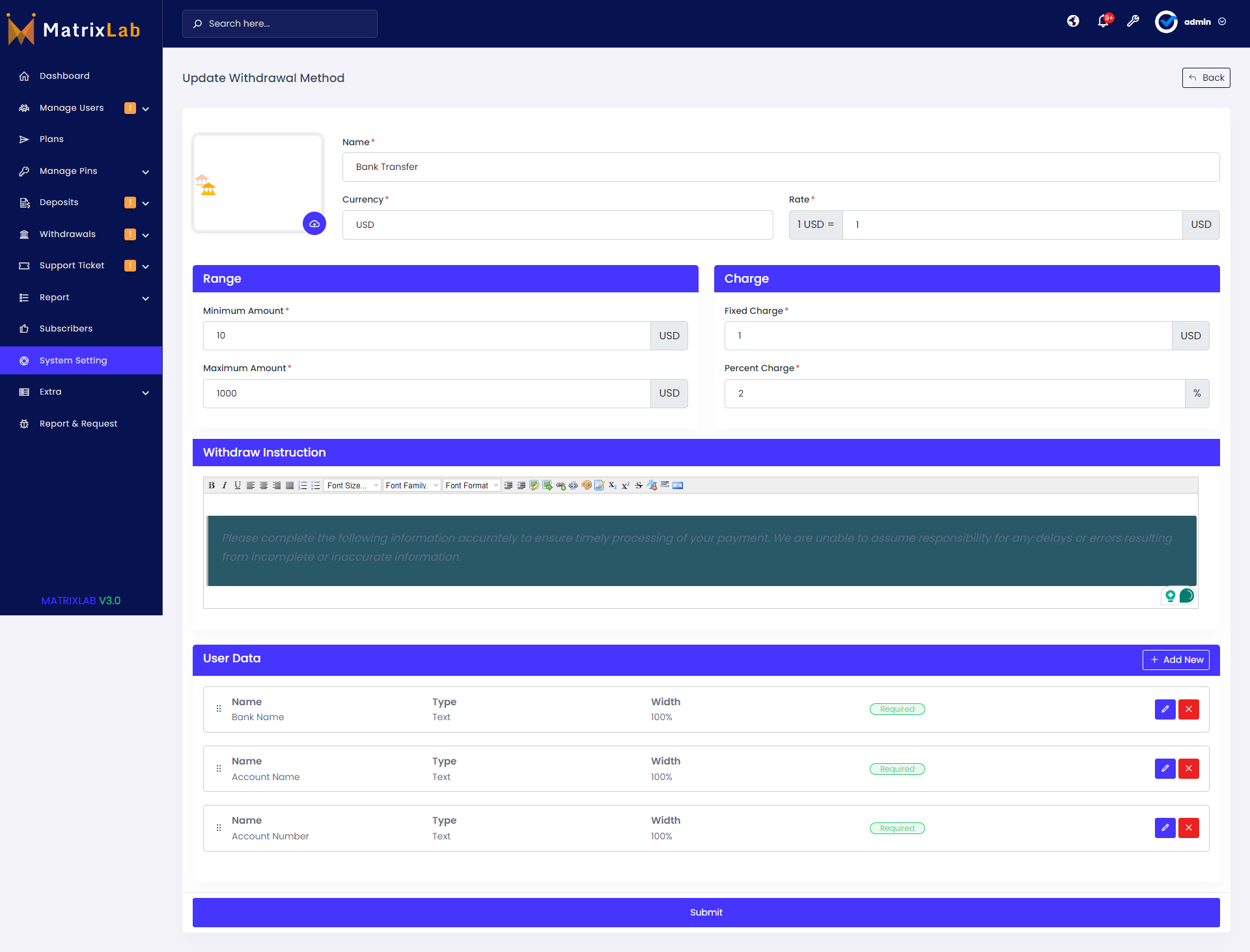Open the notifications bell with 9+ badge
The height and width of the screenshot is (952, 1250).
point(1102,21)
